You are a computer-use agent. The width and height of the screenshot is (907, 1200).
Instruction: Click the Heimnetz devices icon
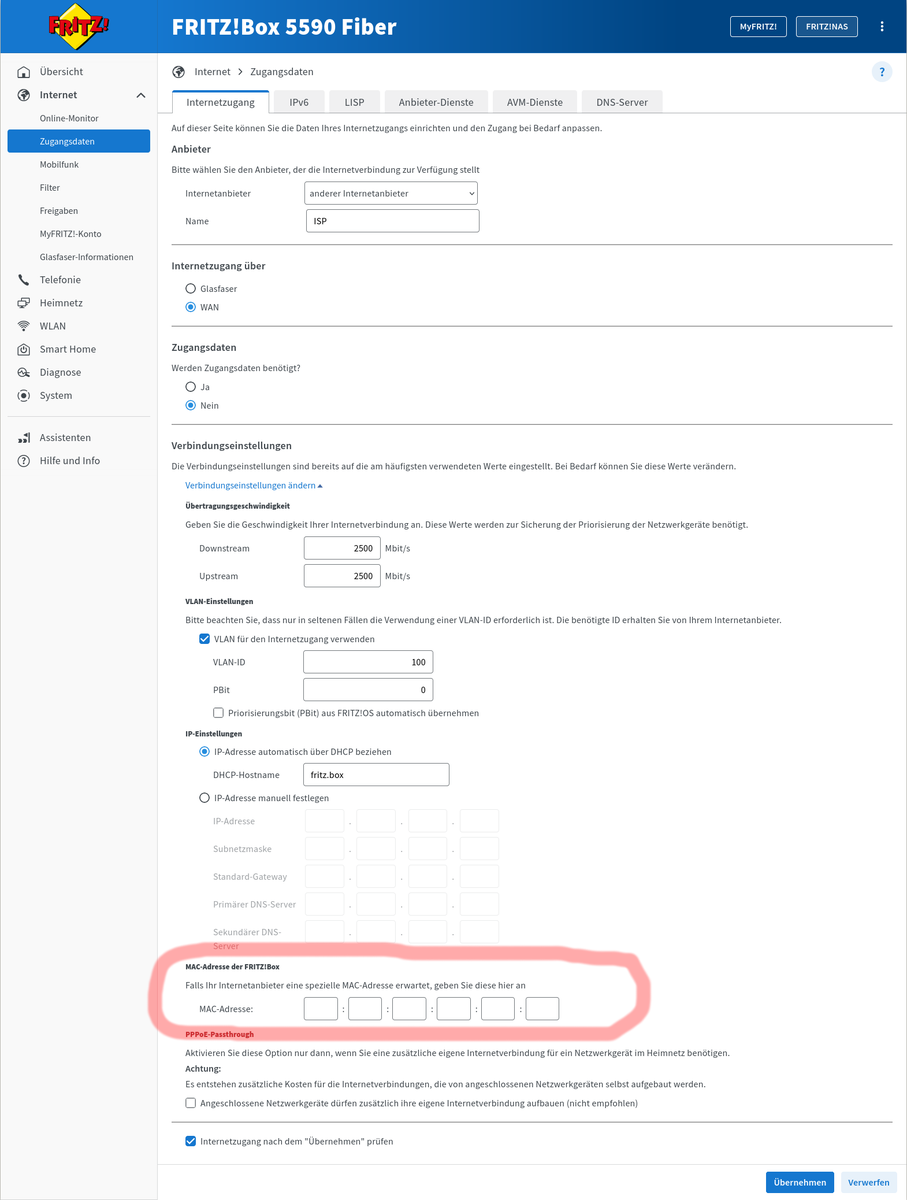(x=24, y=303)
